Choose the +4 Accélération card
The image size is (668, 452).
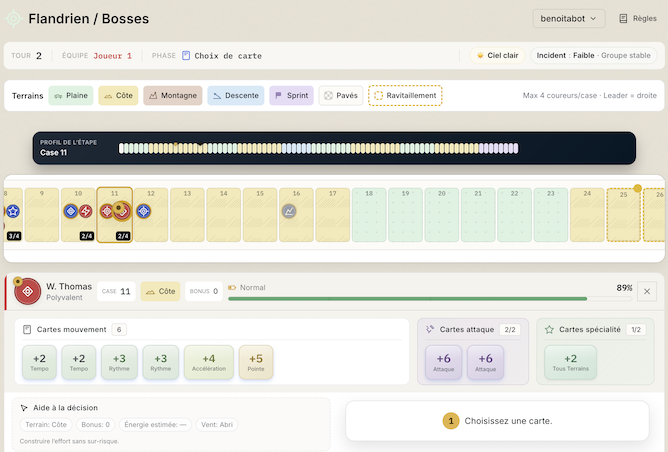point(208,363)
